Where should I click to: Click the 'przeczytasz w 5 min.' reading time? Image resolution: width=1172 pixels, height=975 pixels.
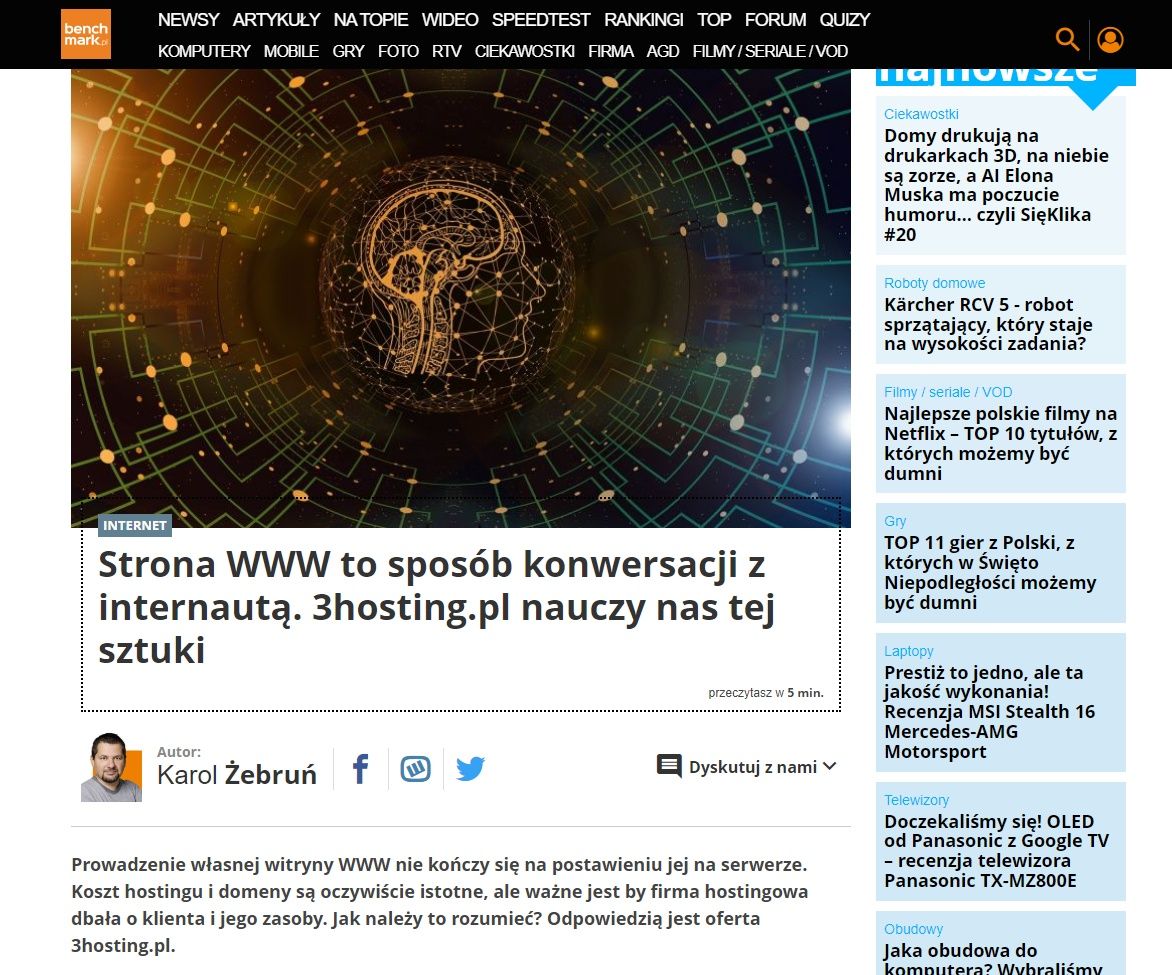pos(766,692)
